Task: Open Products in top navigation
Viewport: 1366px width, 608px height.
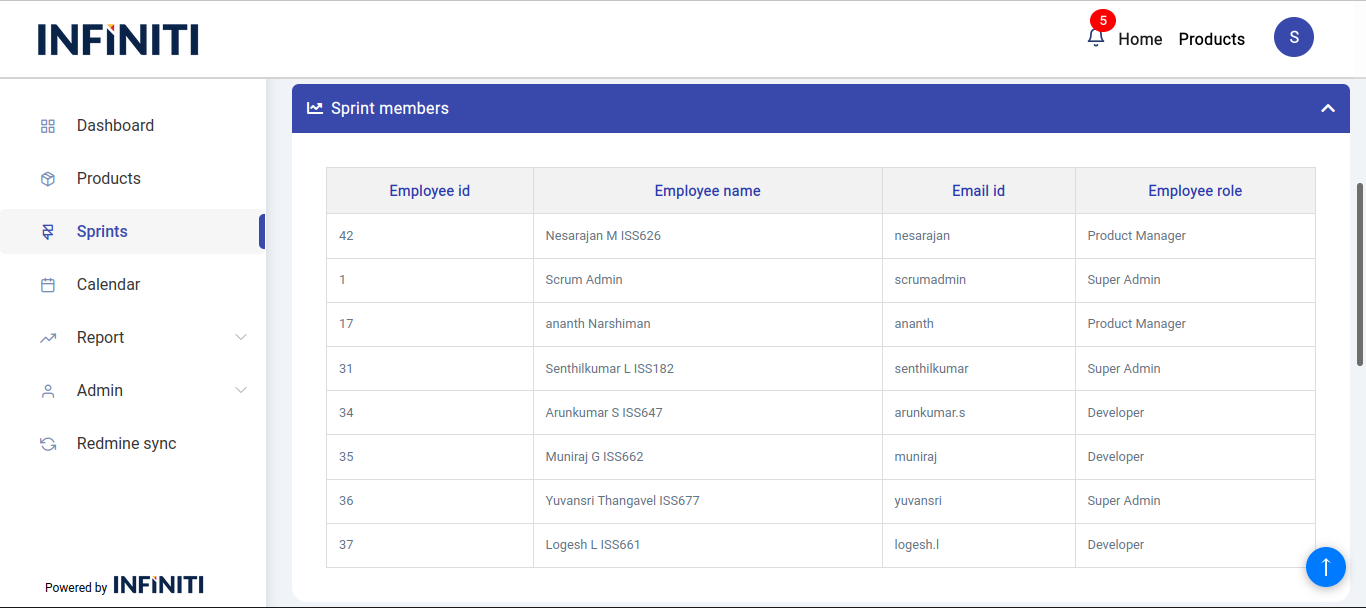Action: pos(1211,39)
